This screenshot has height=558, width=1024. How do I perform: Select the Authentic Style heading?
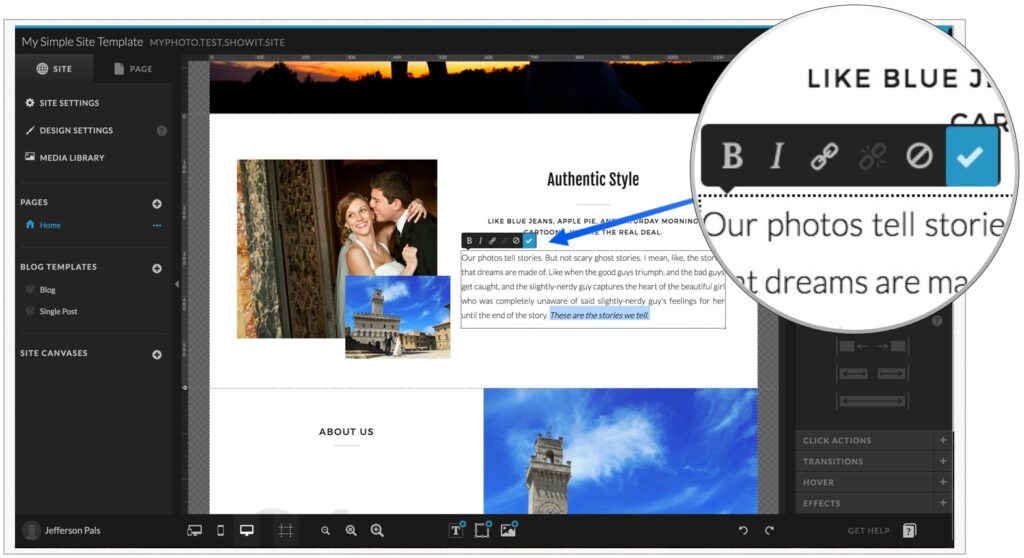tap(593, 179)
